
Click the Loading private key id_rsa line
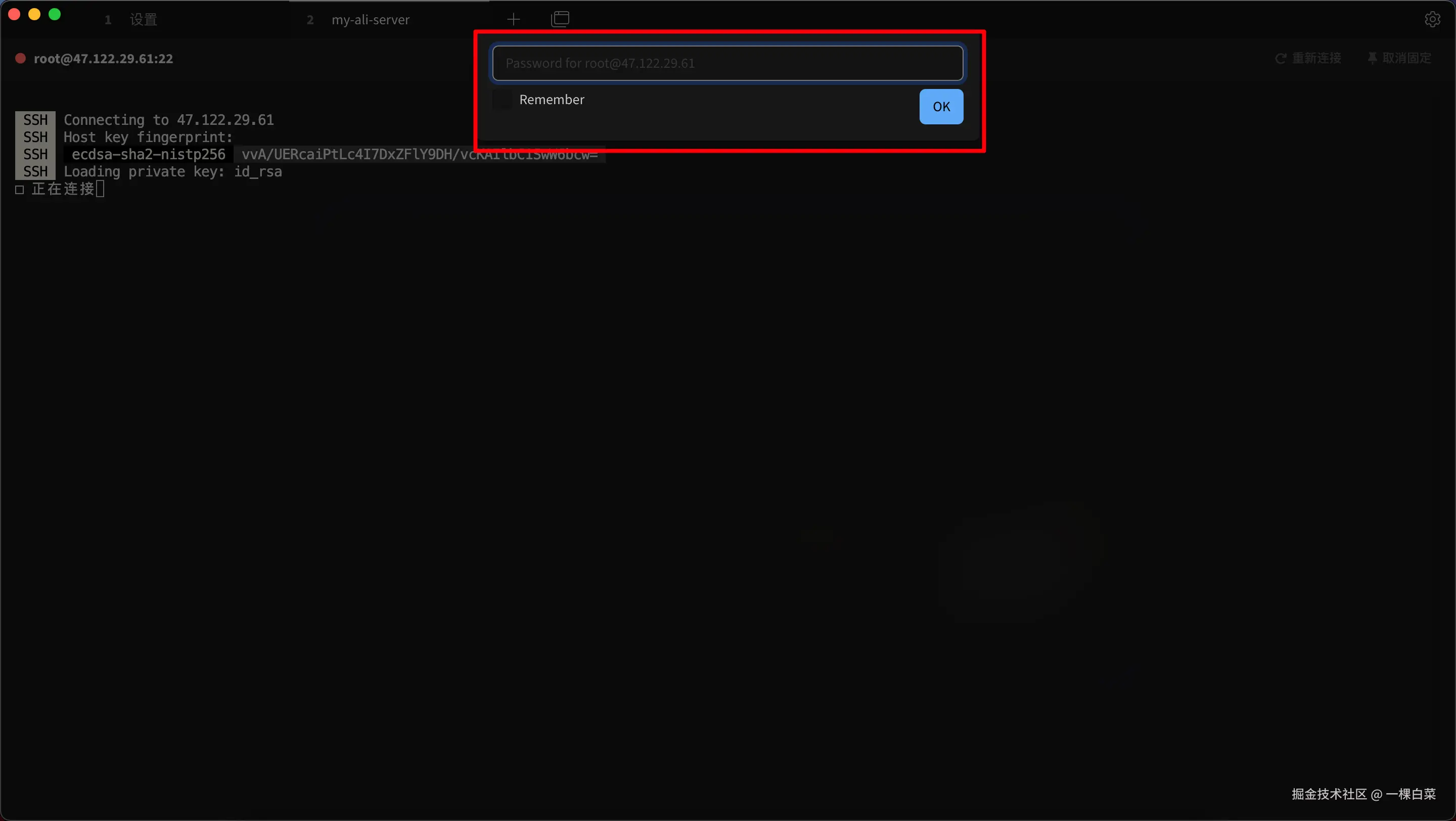(172, 172)
